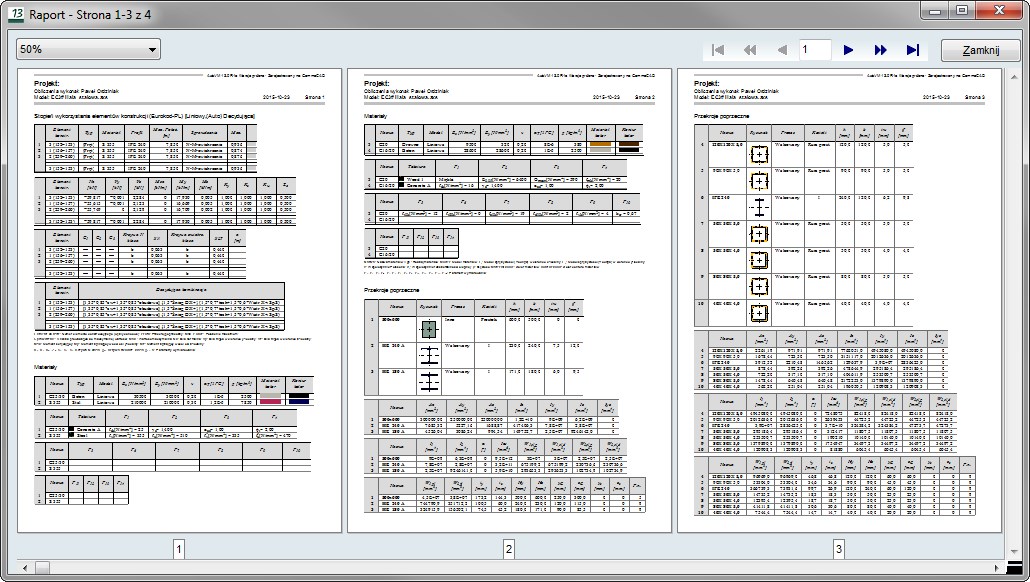Jump to the last page of the report
Viewport: 1030px width, 582px height.
(912, 50)
